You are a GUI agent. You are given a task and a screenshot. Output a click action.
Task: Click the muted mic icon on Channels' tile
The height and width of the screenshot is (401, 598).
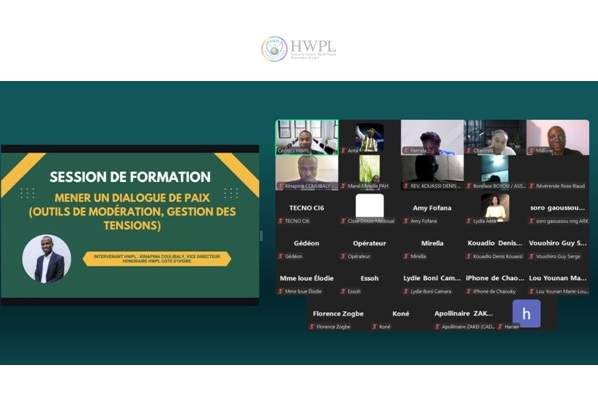pos(469,151)
